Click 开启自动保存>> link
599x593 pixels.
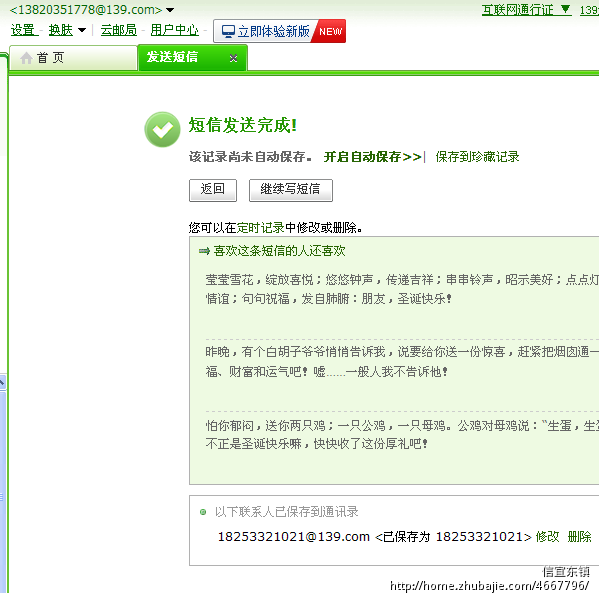(372, 157)
